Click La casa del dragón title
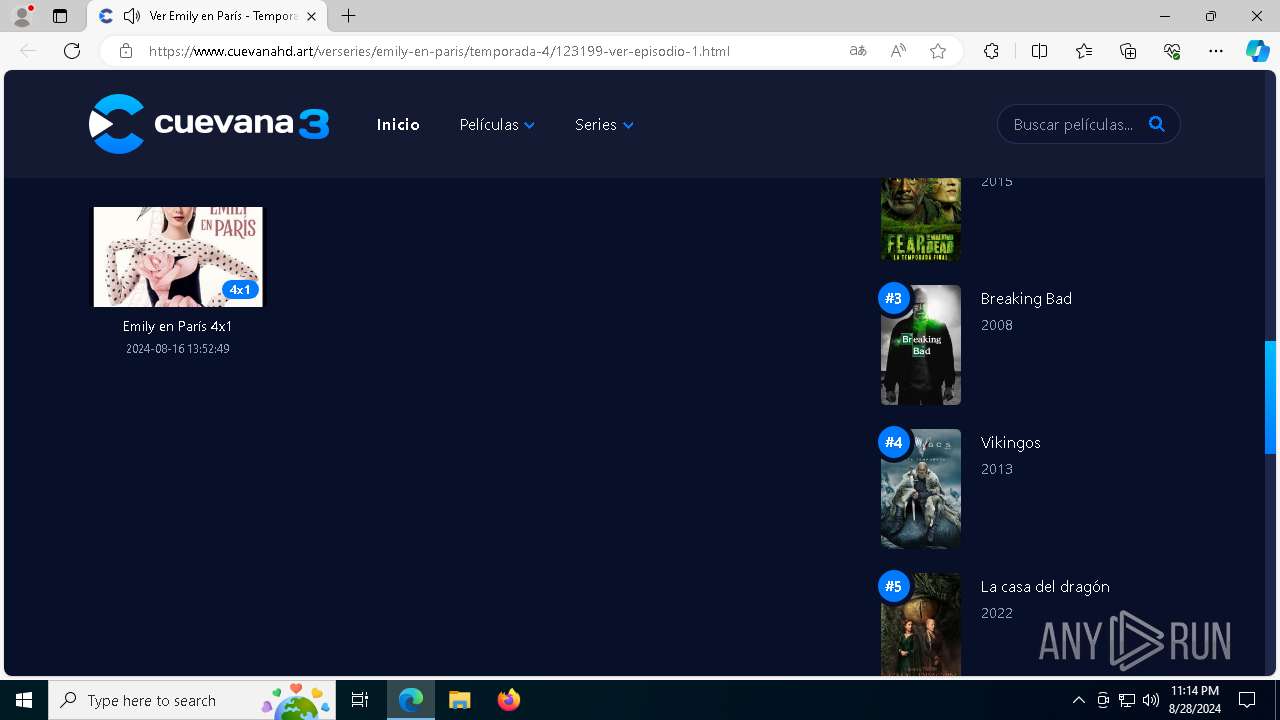Viewport: 1280px width, 720px height. pos(1045,587)
